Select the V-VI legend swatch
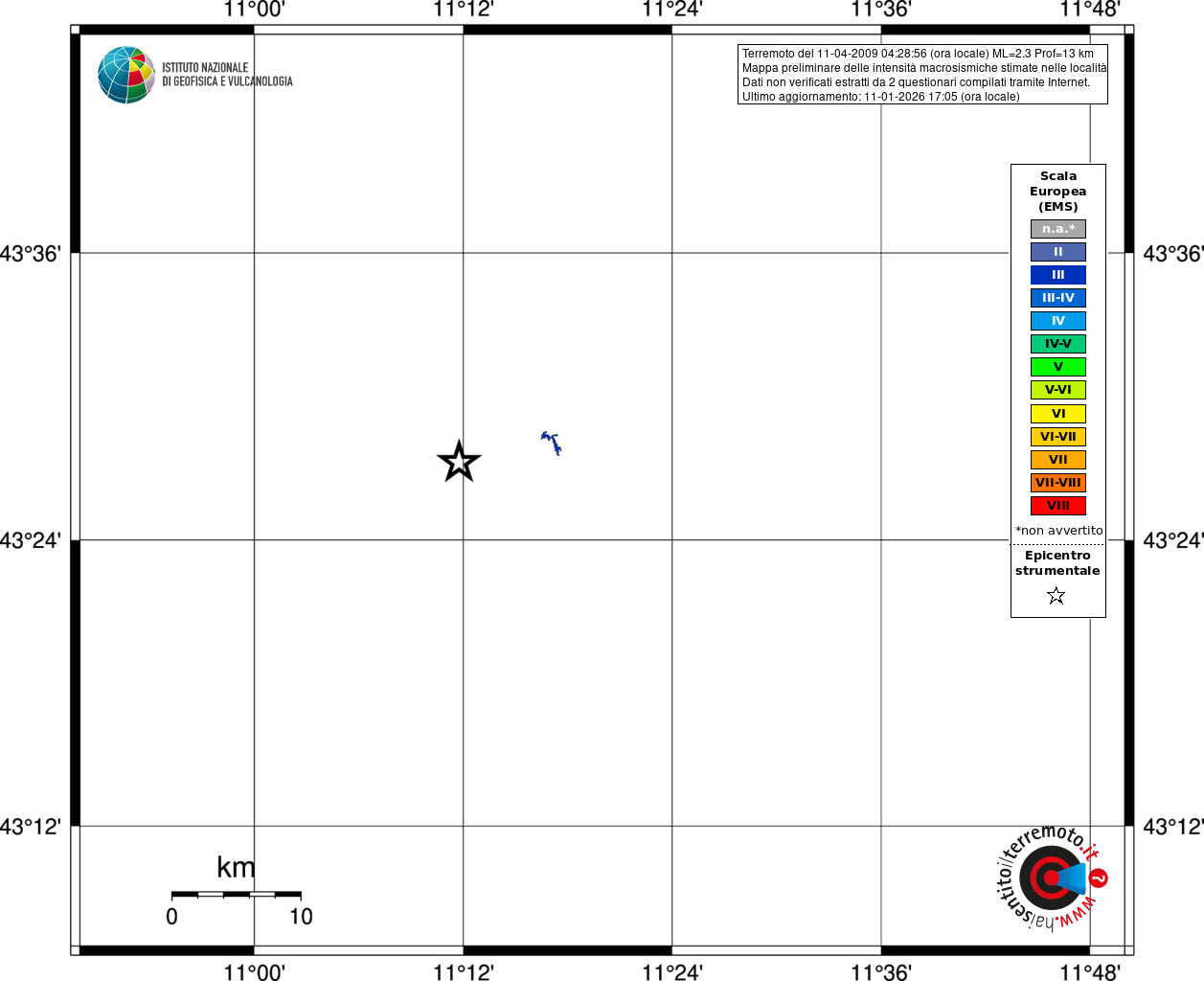The width and height of the screenshot is (1204, 981). click(x=1058, y=390)
